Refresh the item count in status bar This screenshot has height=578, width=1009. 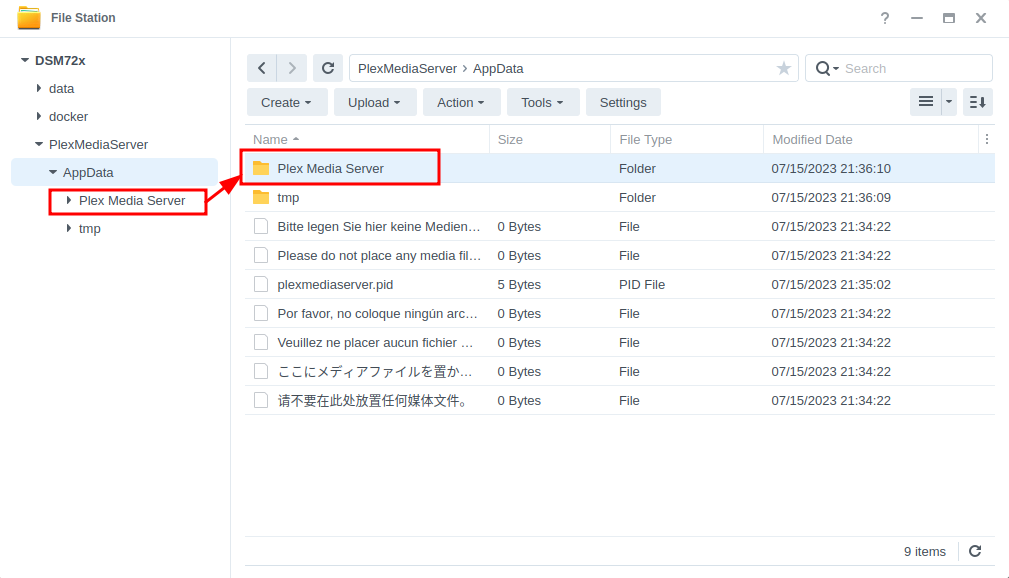pyautogui.click(x=976, y=551)
